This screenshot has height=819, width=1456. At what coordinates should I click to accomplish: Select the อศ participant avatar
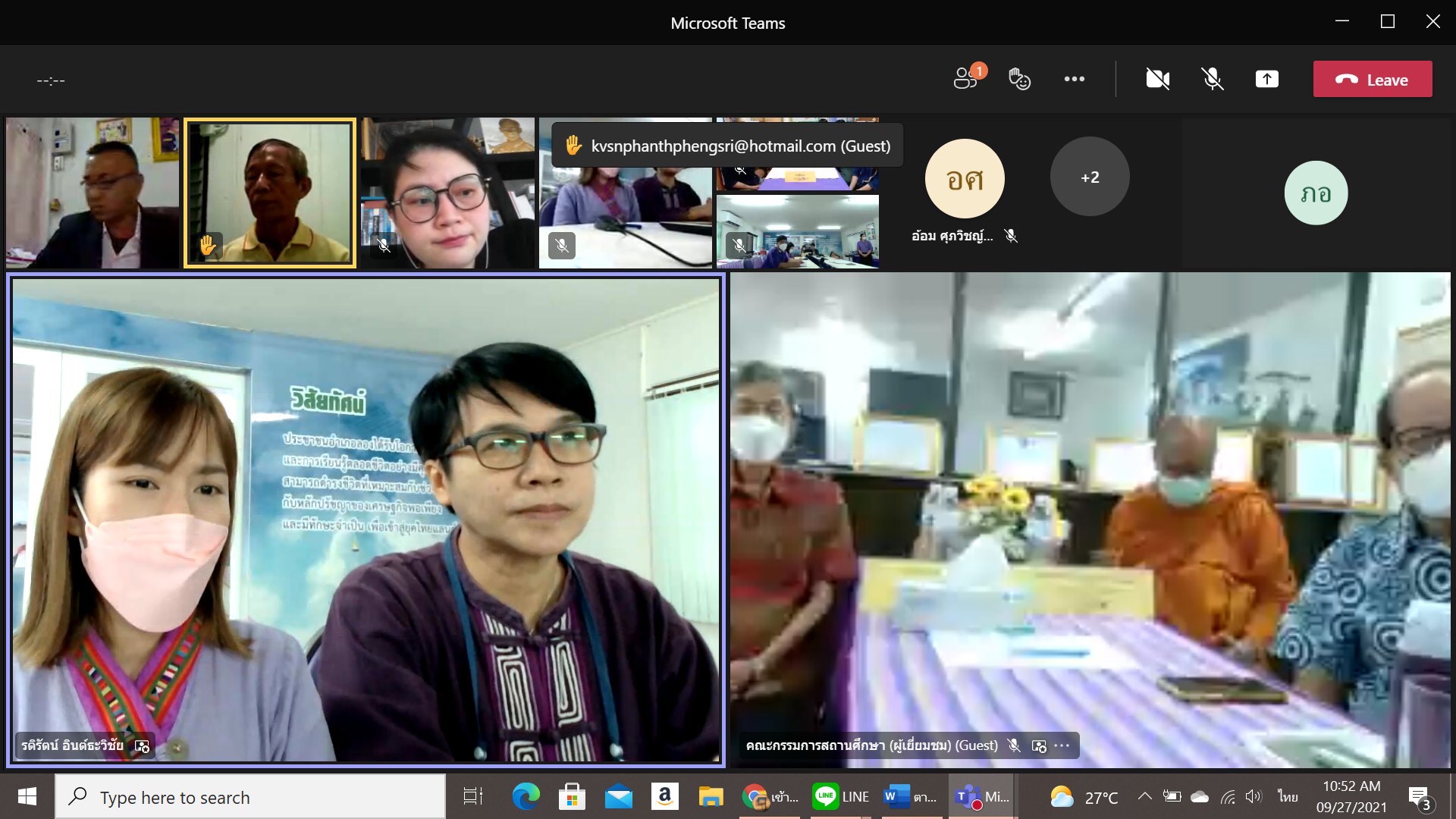[965, 179]
